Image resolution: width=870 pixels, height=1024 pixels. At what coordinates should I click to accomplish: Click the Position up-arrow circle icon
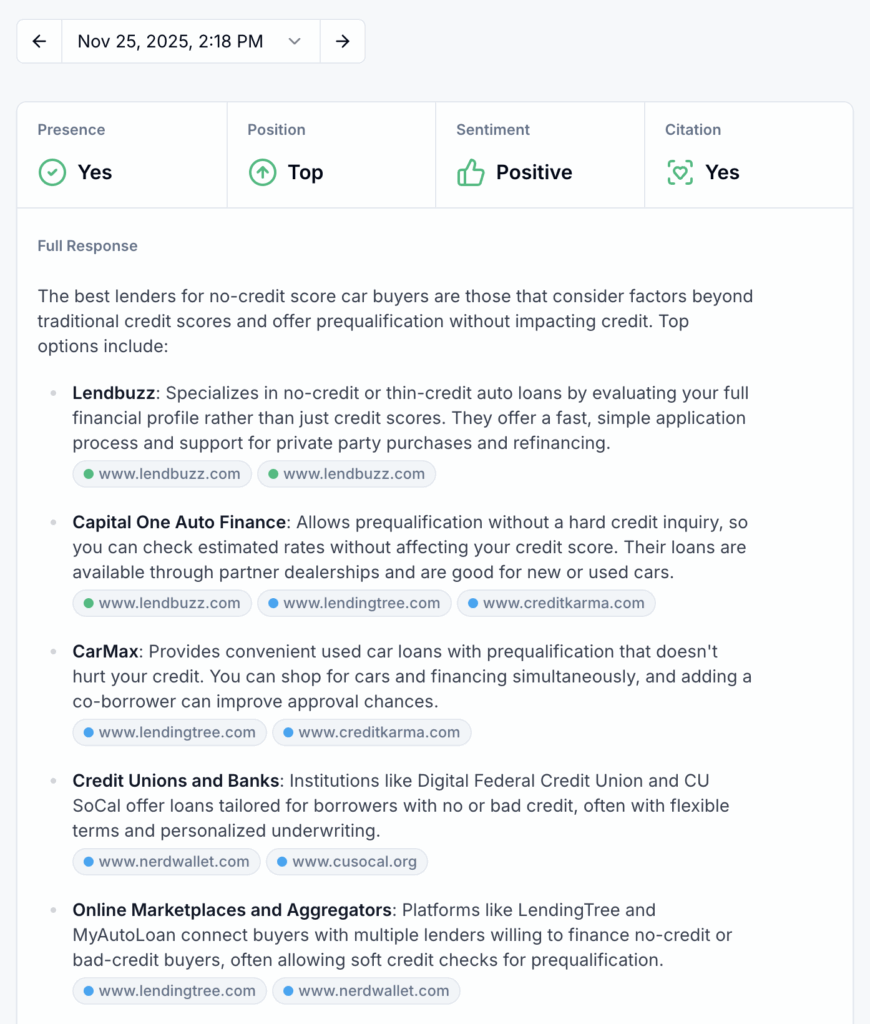tap(262, 172)
